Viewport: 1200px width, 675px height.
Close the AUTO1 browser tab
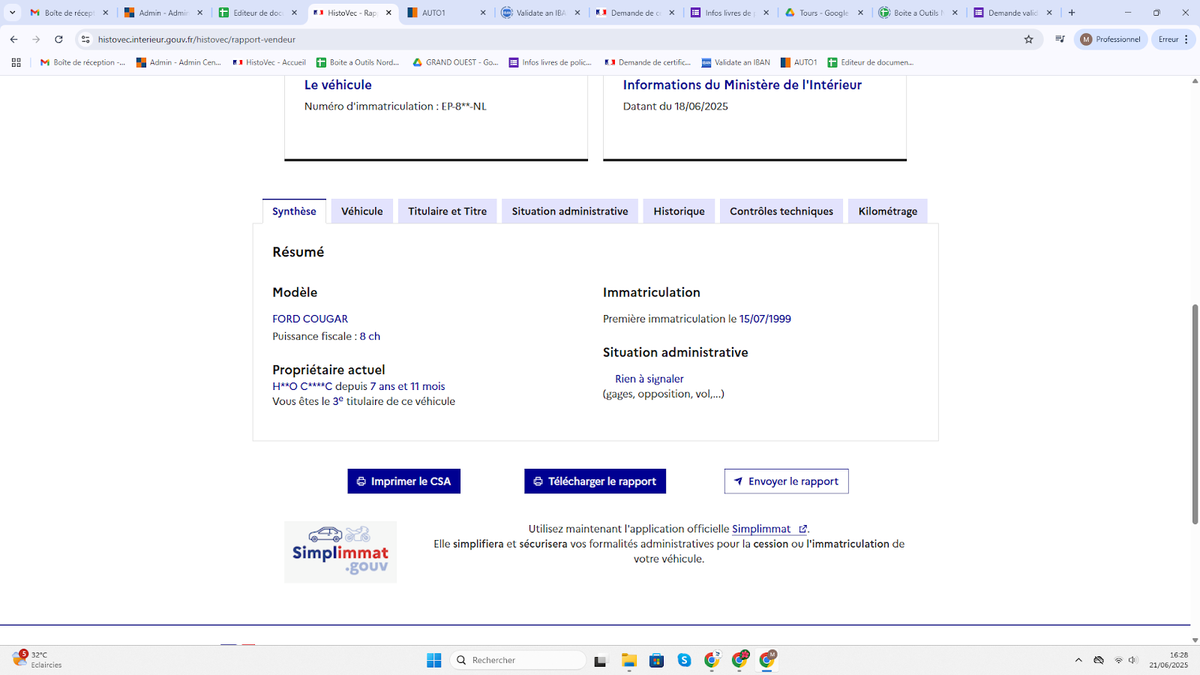(x=483, y=13)
